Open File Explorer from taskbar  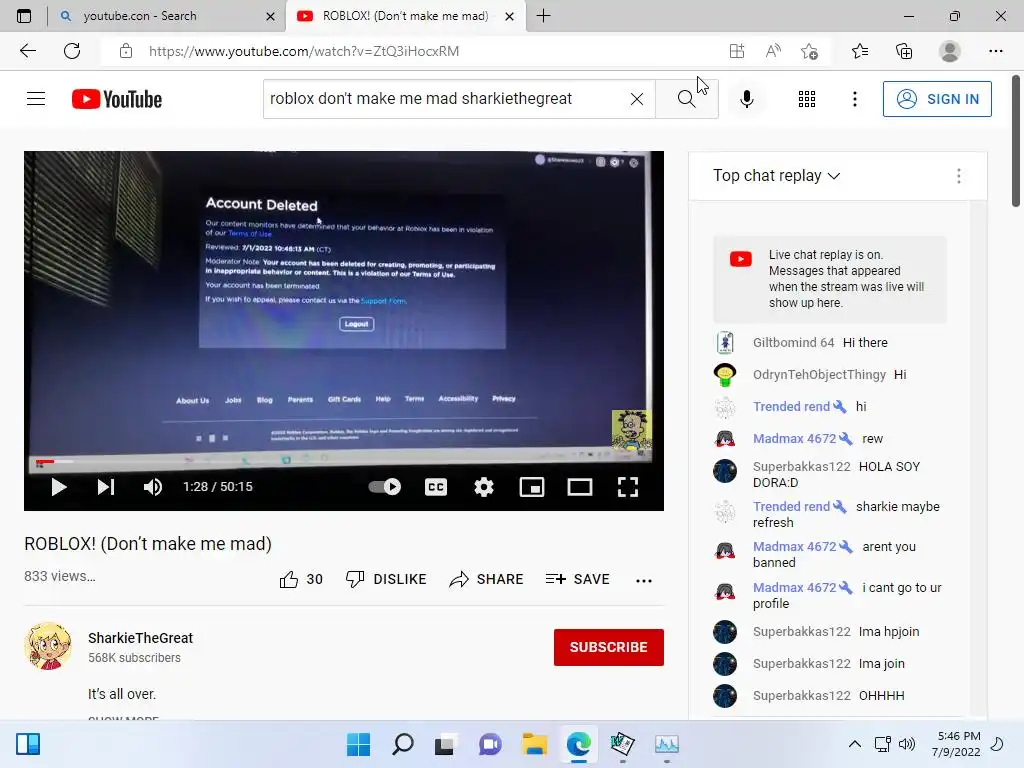click(534, 744)
